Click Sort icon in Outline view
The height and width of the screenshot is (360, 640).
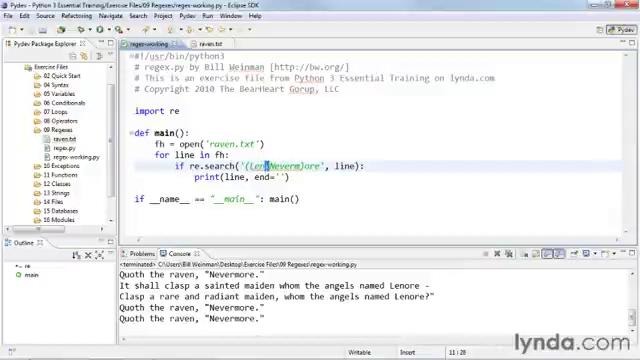[x=76, y=256]
